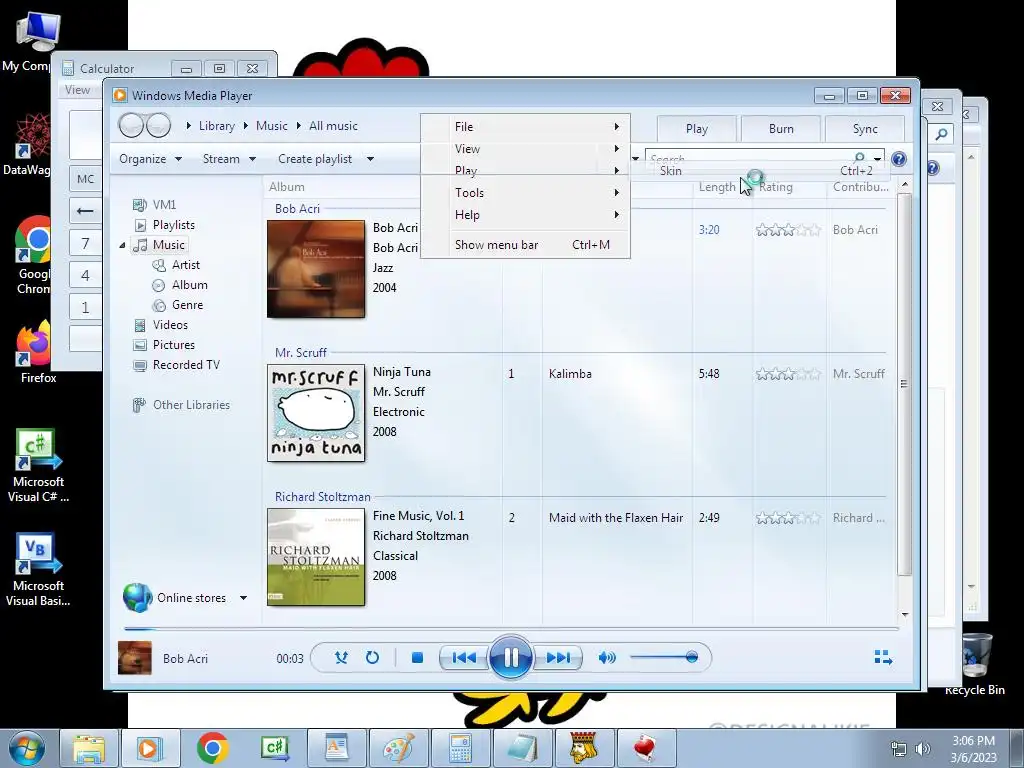Viewport: 1024px width, 768px height.
Task: Select the Ninja Tuna album cover
Action: point(316,413)
